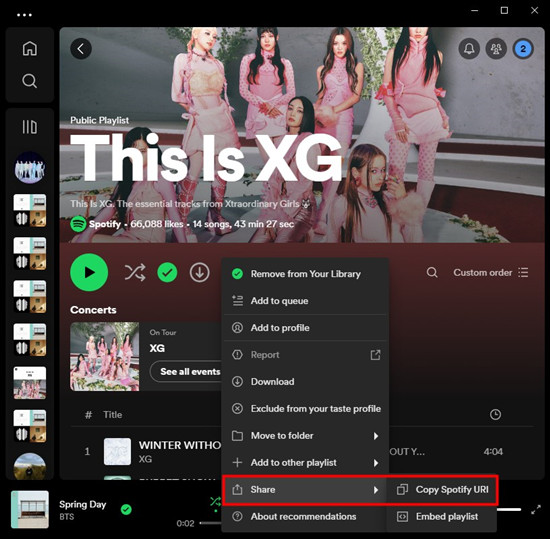Open the BTS artist link in player
Image resolution: width=550 pixels, height=539 pixels.
(x=67, y=517)
